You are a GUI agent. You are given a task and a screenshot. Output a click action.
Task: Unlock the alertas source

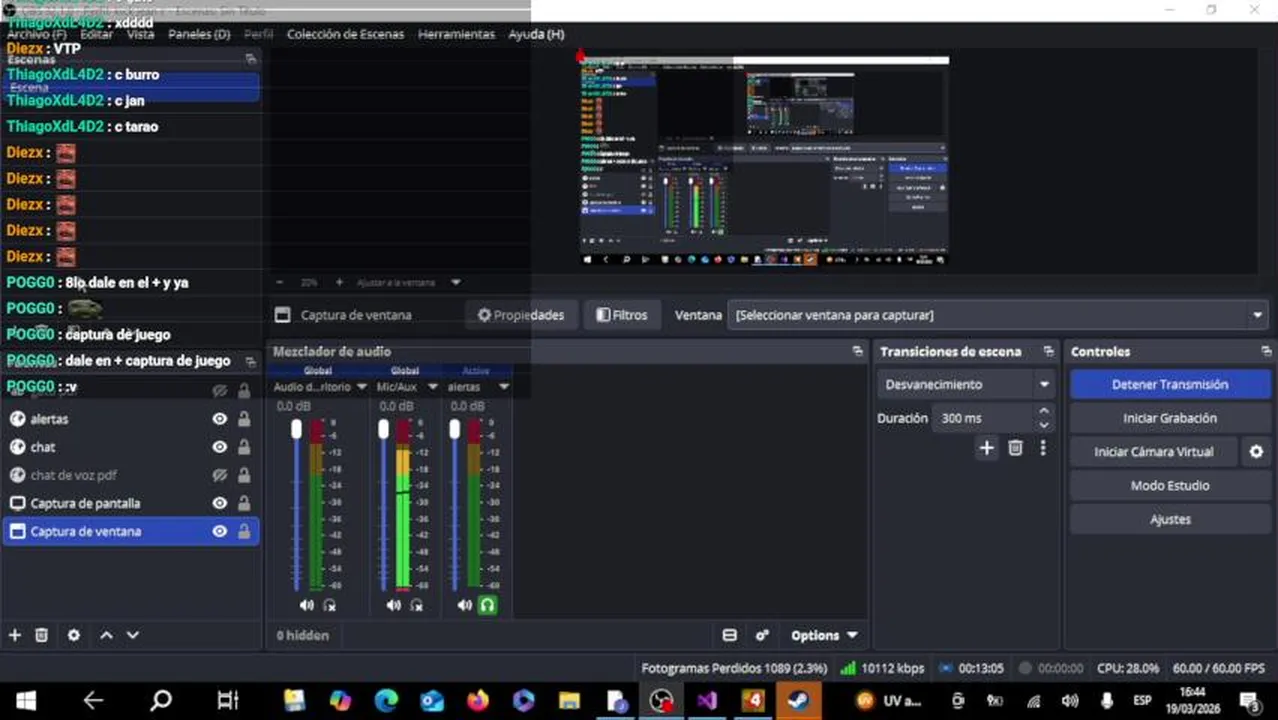coord(244,419)
